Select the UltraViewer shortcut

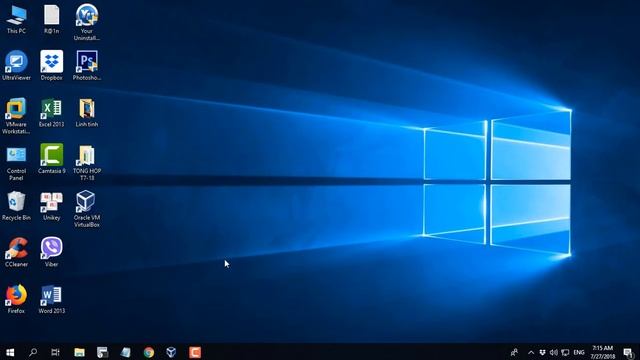click(x=16, y=65)
